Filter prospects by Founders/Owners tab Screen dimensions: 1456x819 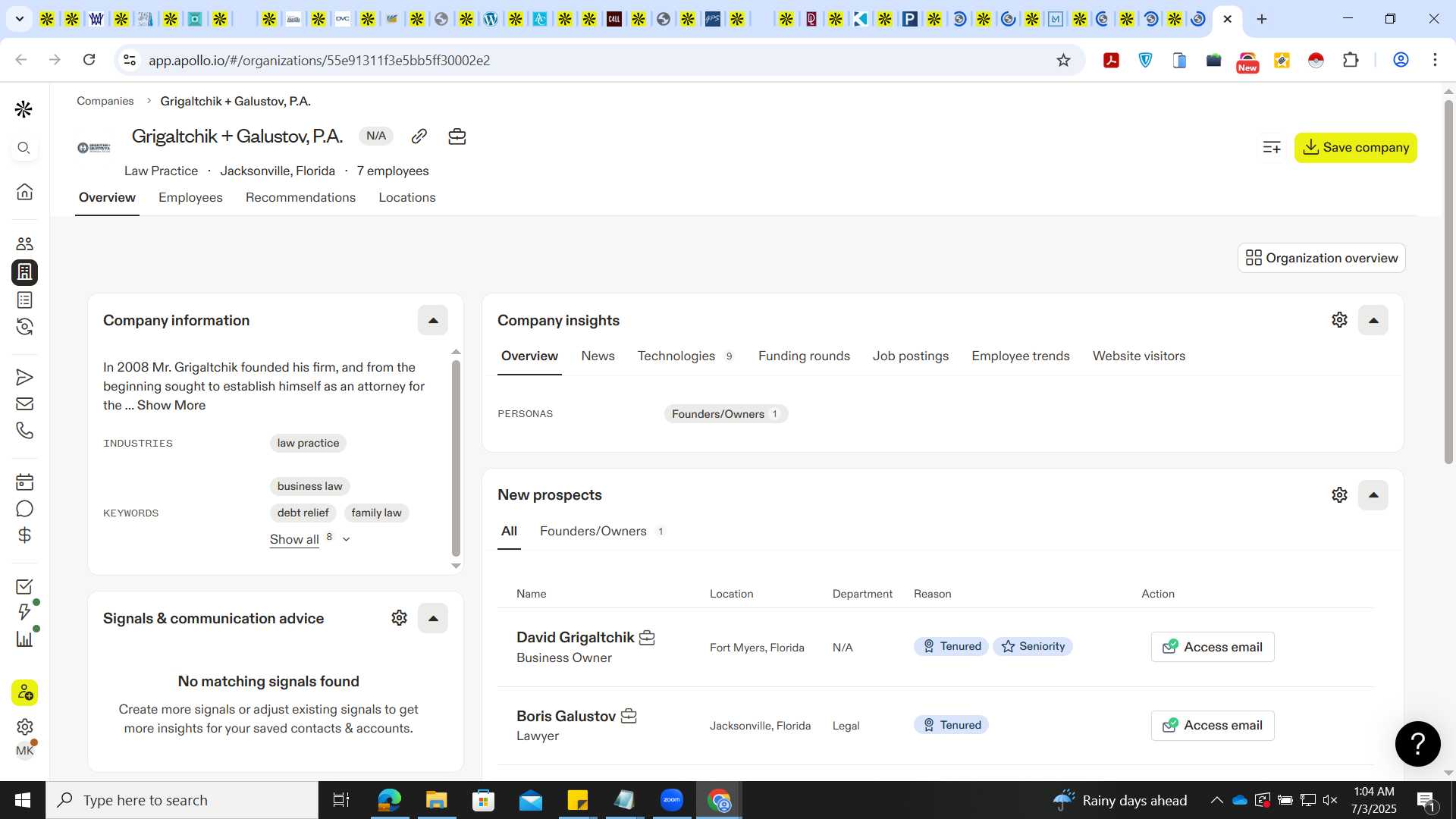click(x=602, y=531)
